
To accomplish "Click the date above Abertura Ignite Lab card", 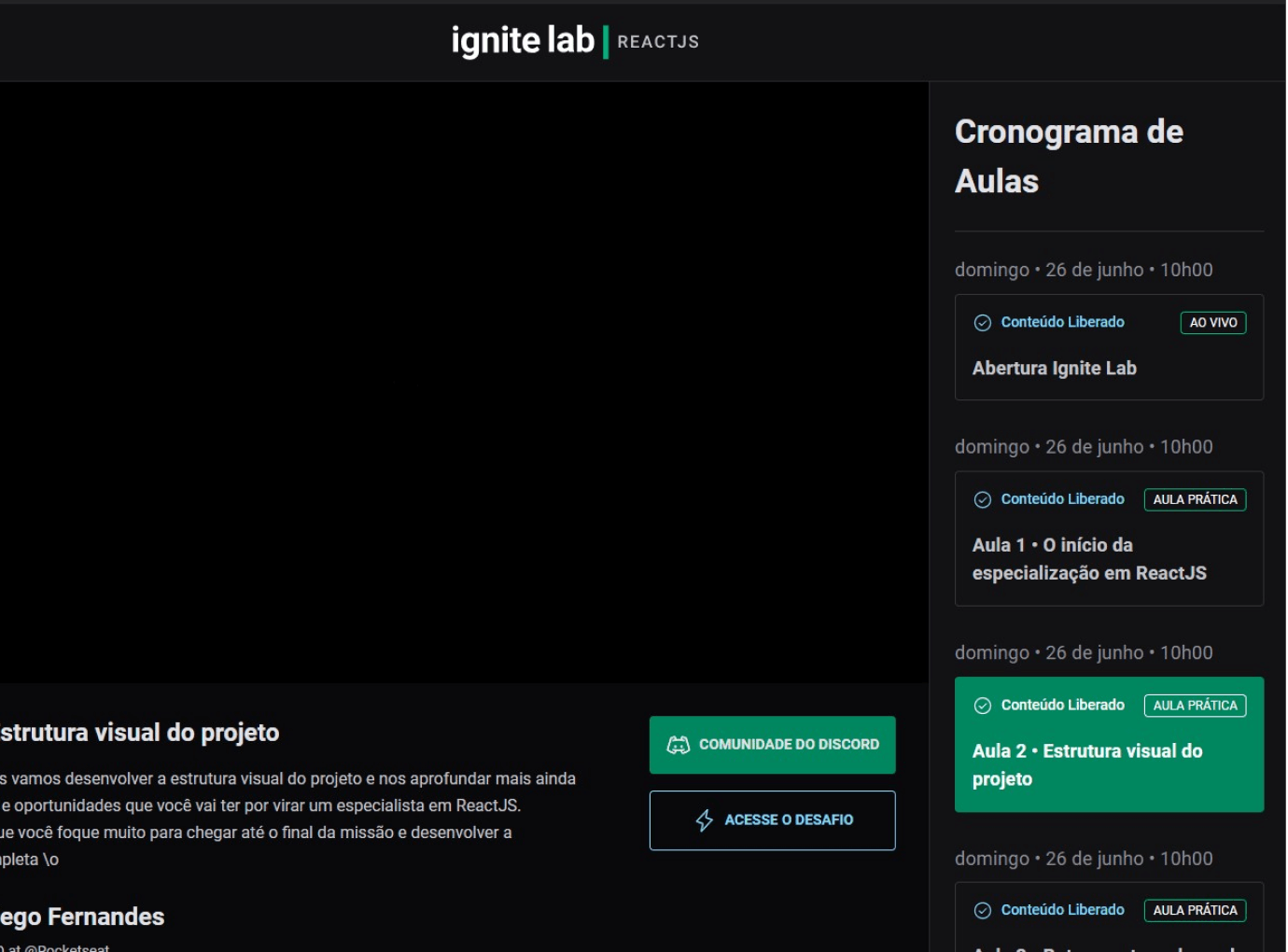I will pyautogui.click(x=1084, y=270).
